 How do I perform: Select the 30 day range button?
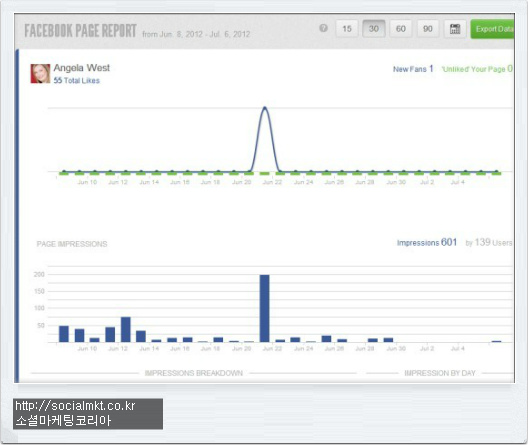click(x=374, y=29)
